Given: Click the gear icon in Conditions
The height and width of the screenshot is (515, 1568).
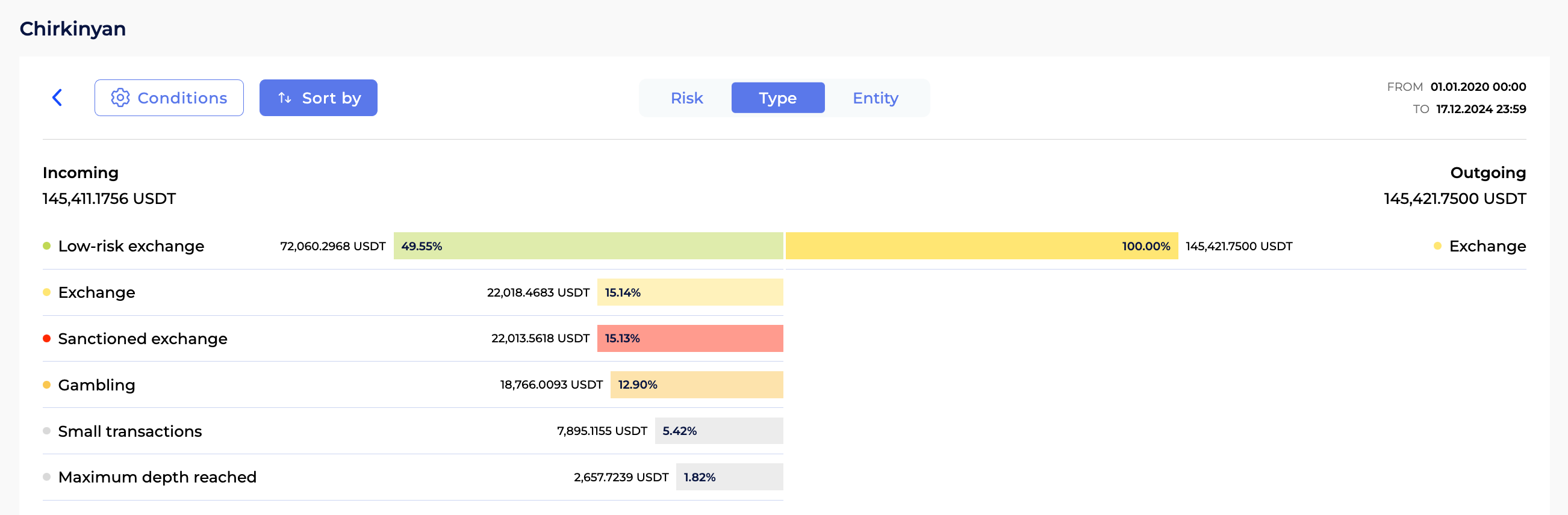Looking at the screenshot, I should [120, 98].
